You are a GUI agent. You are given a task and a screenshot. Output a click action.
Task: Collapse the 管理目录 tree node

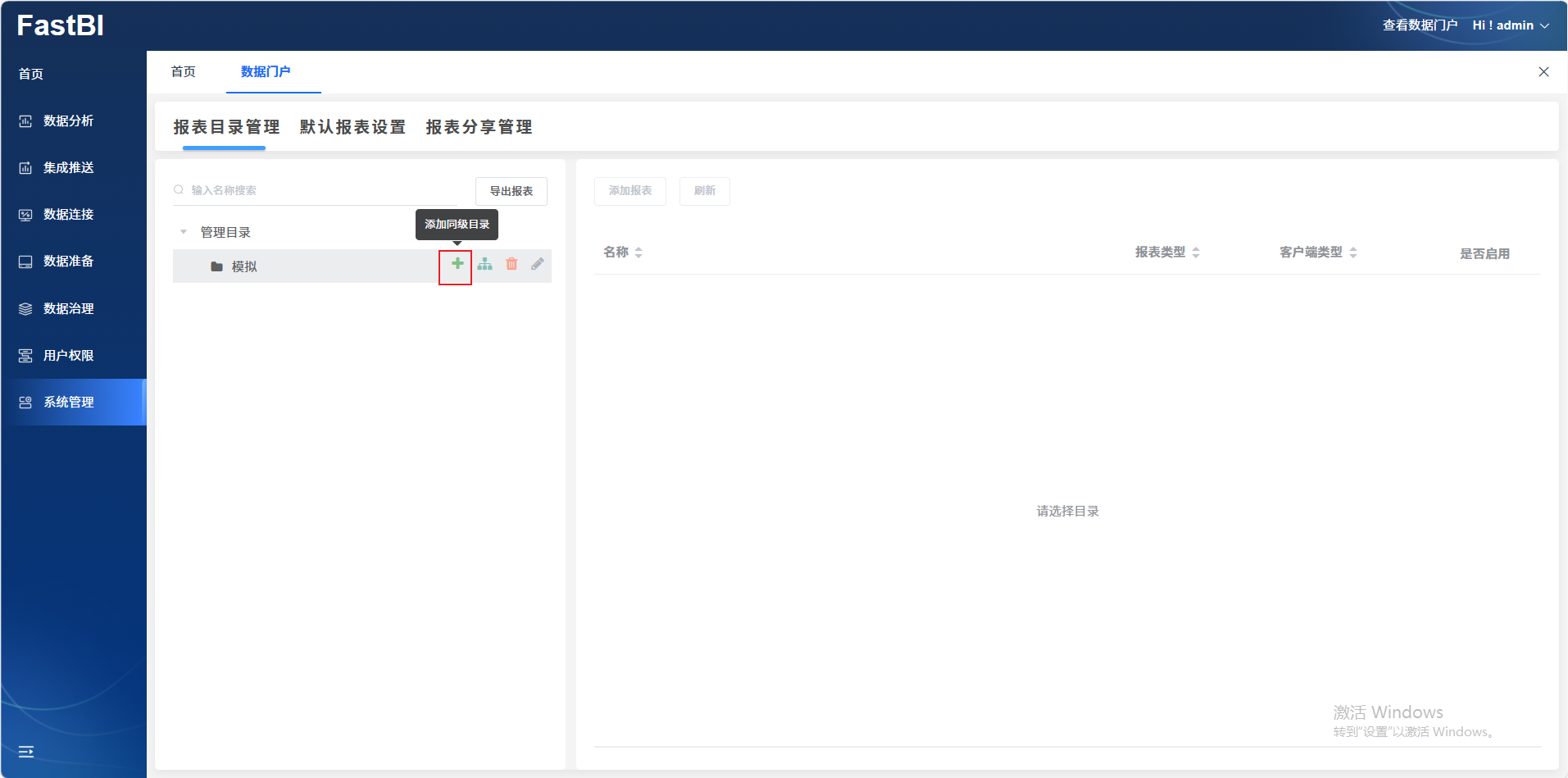[184, 232]
